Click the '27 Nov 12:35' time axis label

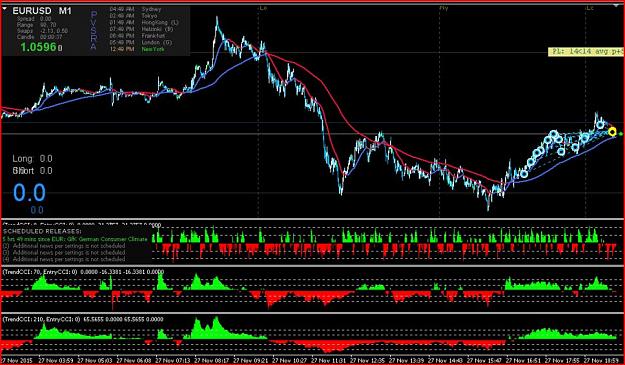(368, 360)
